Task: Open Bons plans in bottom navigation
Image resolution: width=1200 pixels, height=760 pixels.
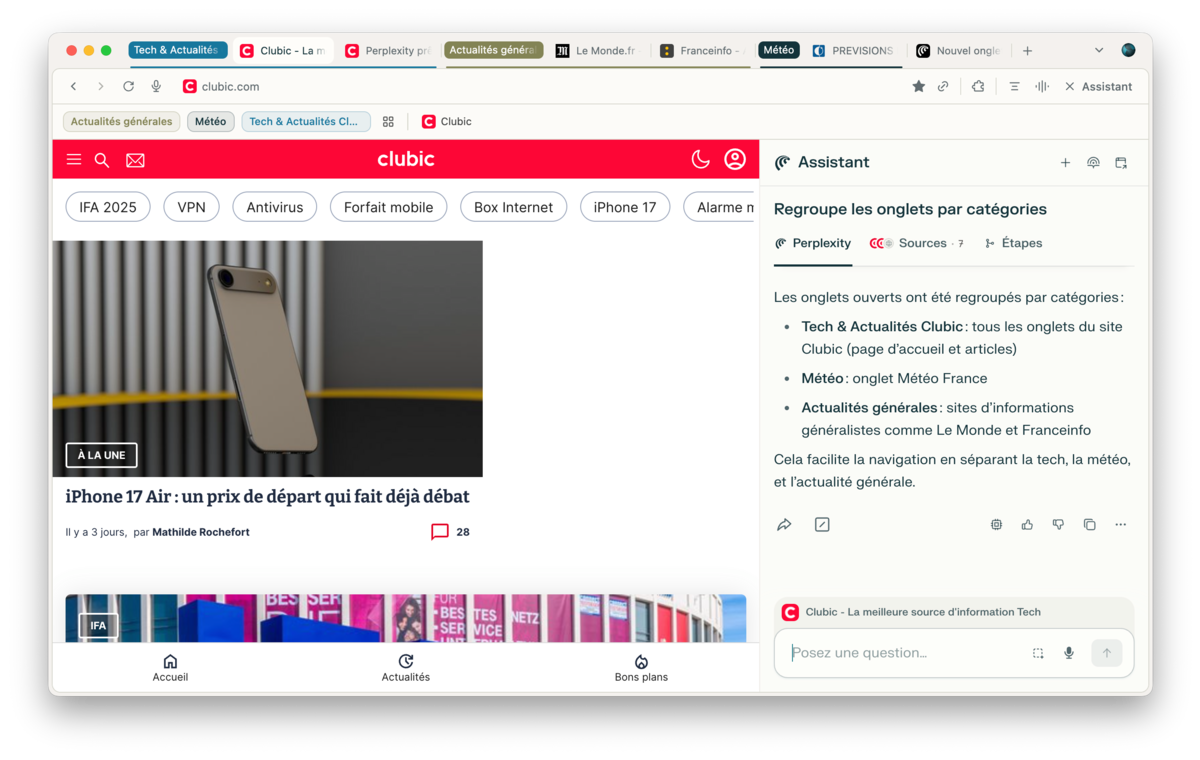Action: 641,668
